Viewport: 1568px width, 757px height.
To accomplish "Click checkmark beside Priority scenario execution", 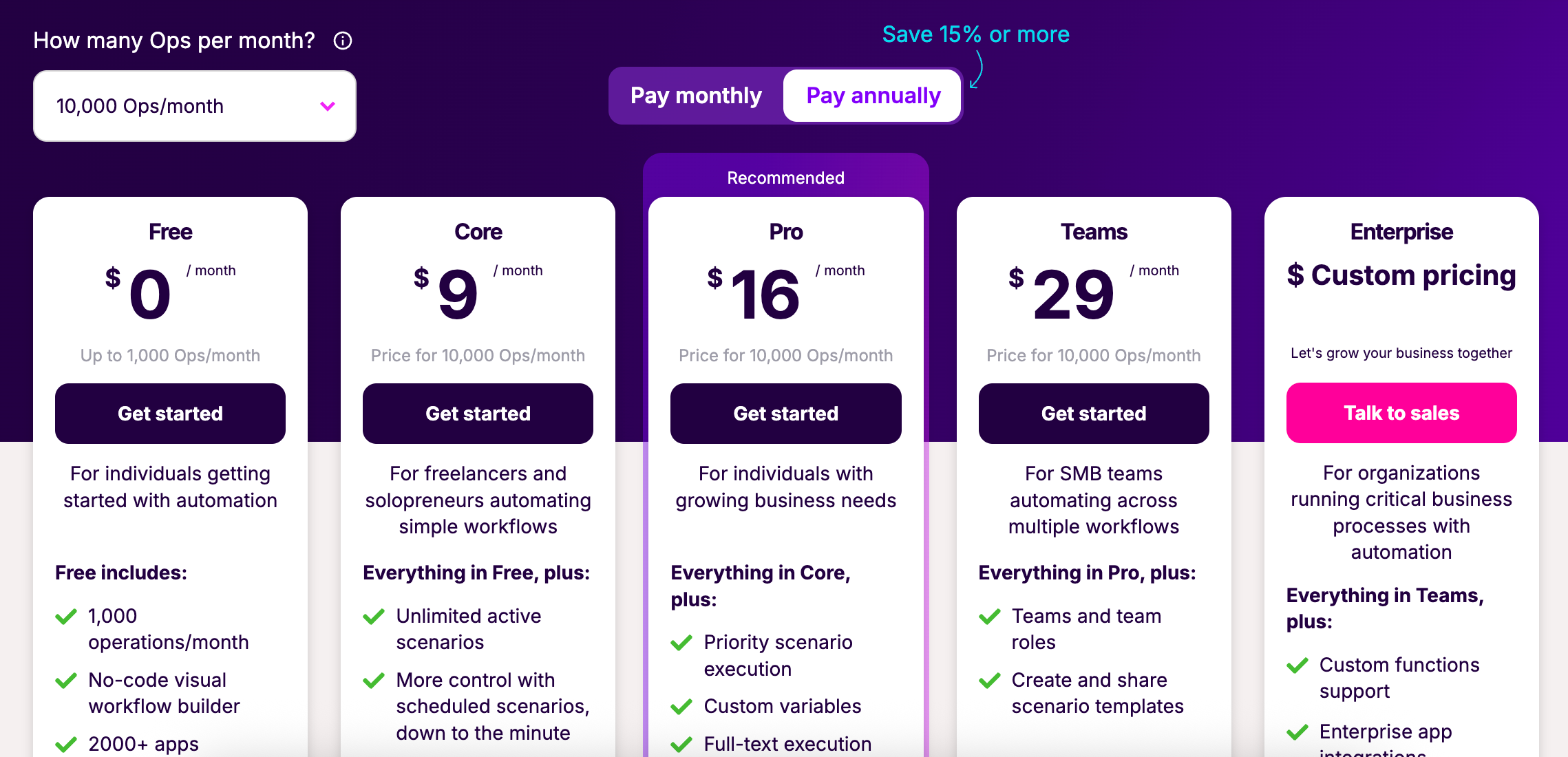I will (x=681, y=643).
